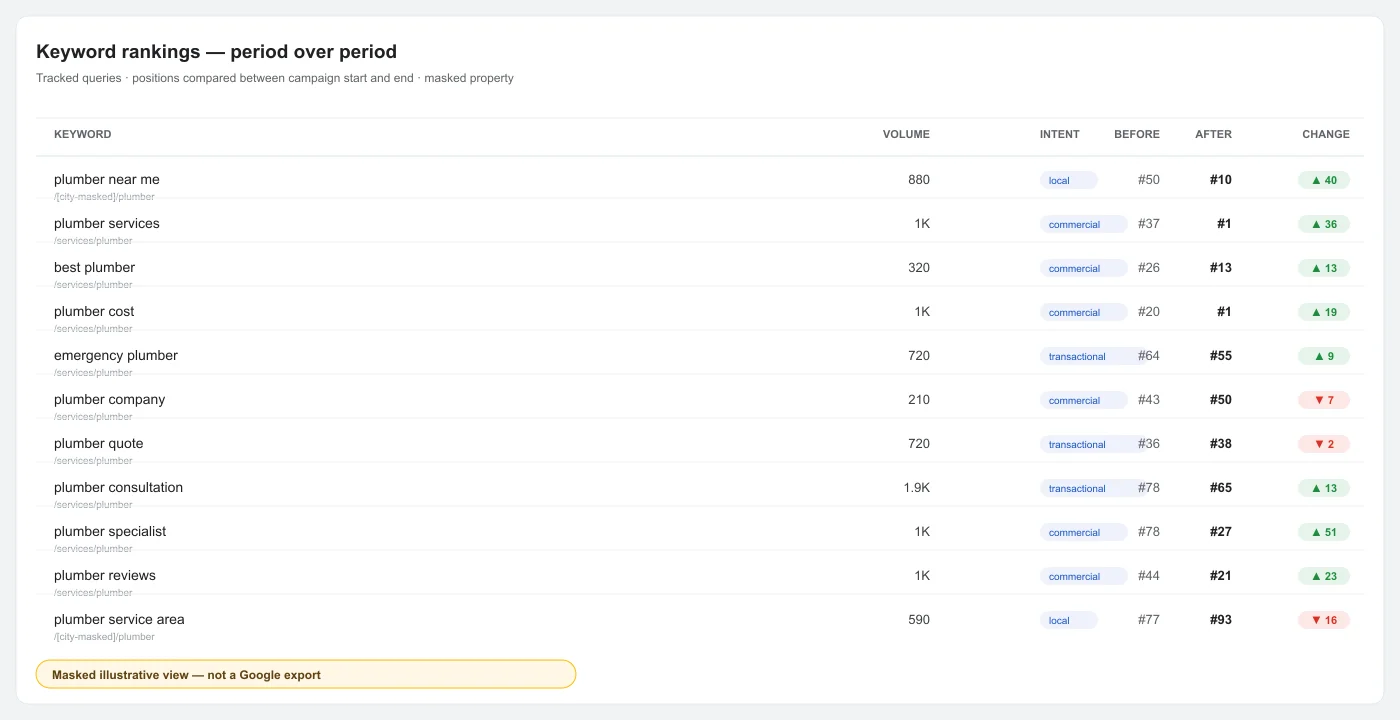Select the 'plumber specialist' keyword
The image size is (1400, 720).
(110, 532)
